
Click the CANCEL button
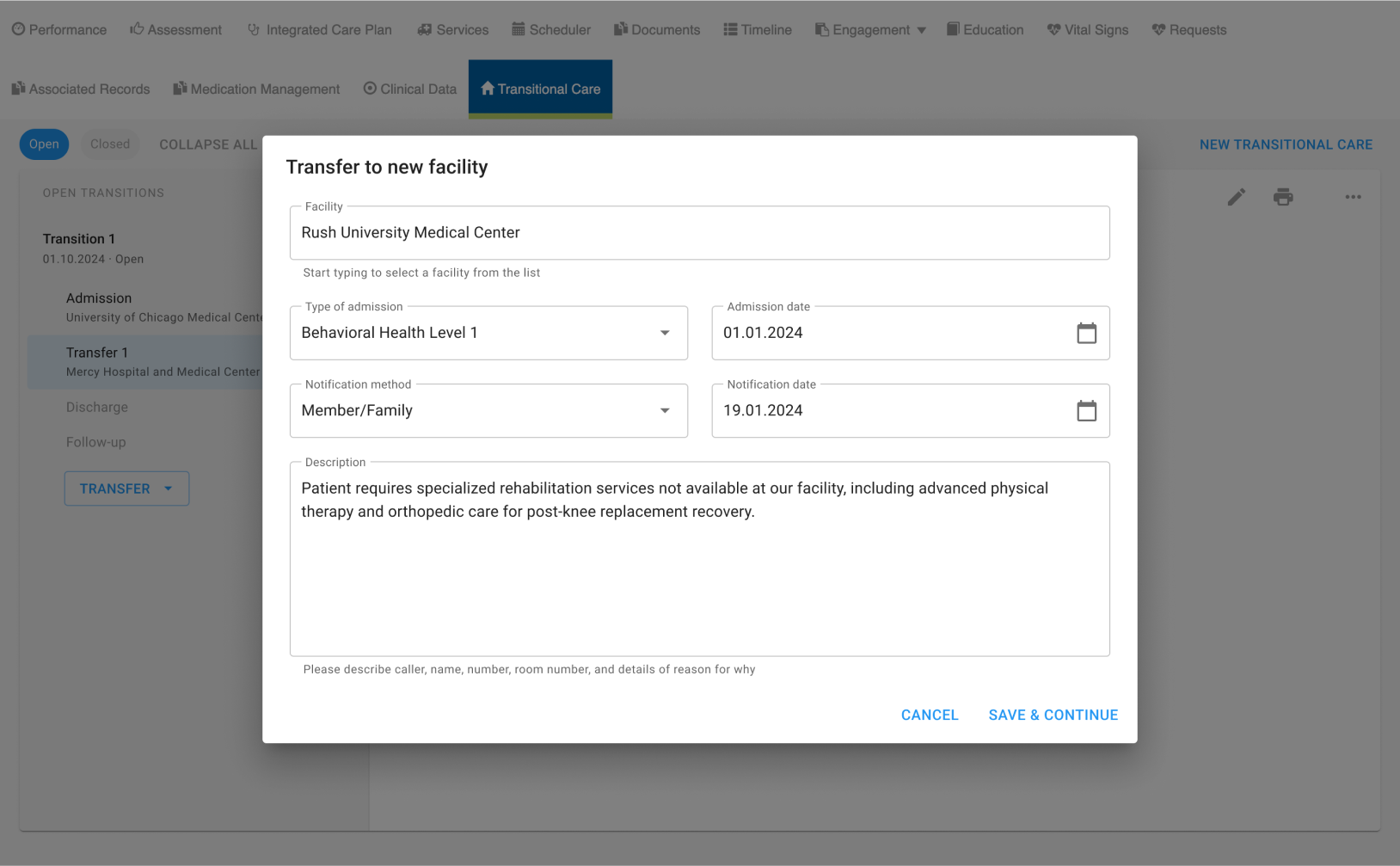[x=930, y=716]
